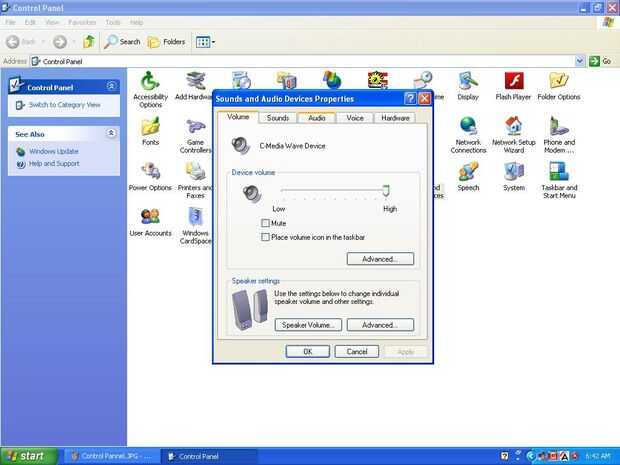The width and height of the screenshot is (620, 465).
Task: Click Cancel in the dialog
Action: click(357, 352)
